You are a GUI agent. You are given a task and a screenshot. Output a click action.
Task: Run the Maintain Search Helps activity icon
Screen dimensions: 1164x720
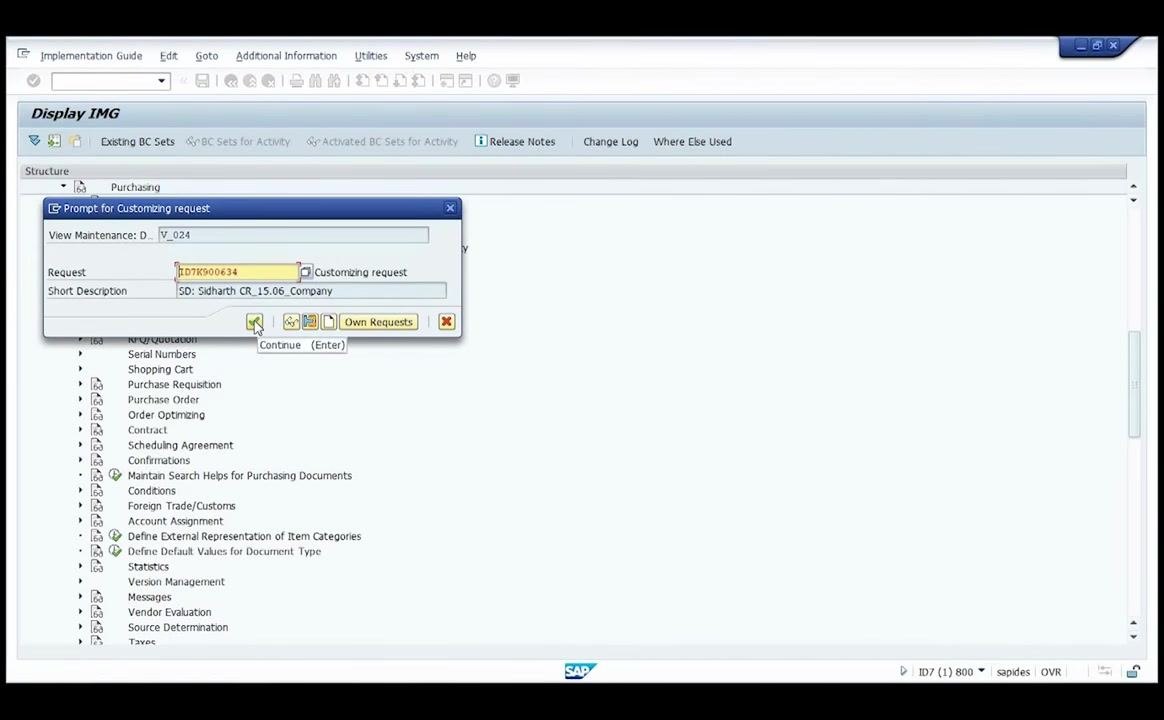[x=115, y=475]
